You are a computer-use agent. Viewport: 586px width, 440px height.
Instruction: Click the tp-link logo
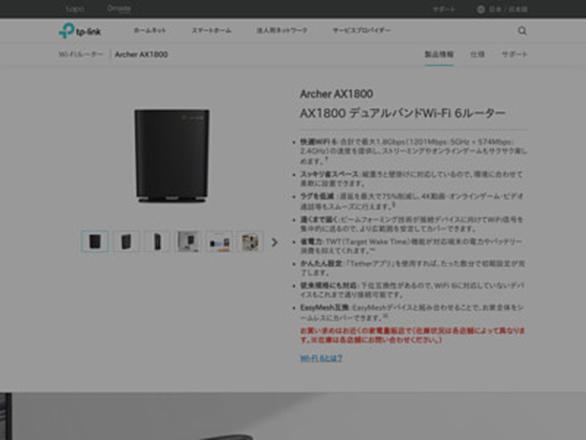(x=80, y=31)
